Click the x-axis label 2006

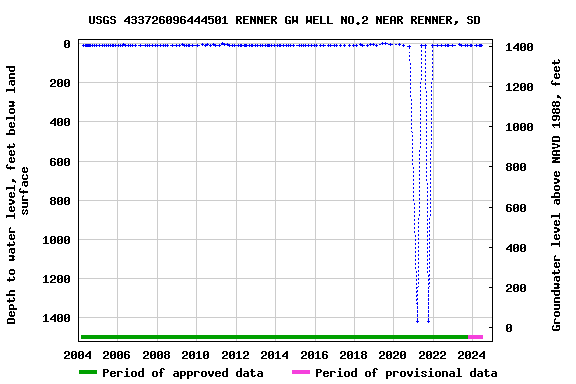tap(116, 355)
